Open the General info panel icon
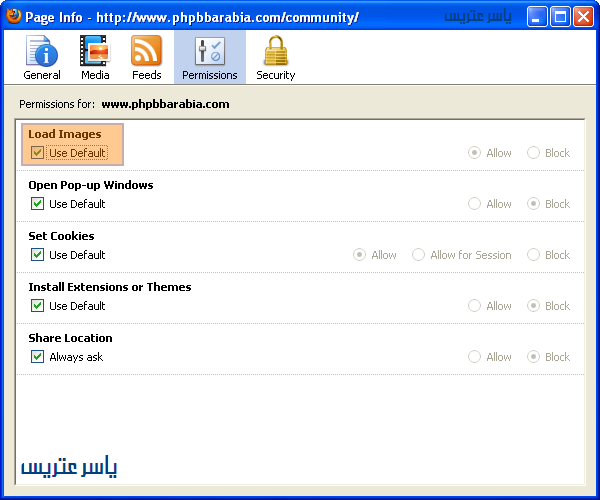This screenshot has width=600, height=500. [x=42, y=51]
